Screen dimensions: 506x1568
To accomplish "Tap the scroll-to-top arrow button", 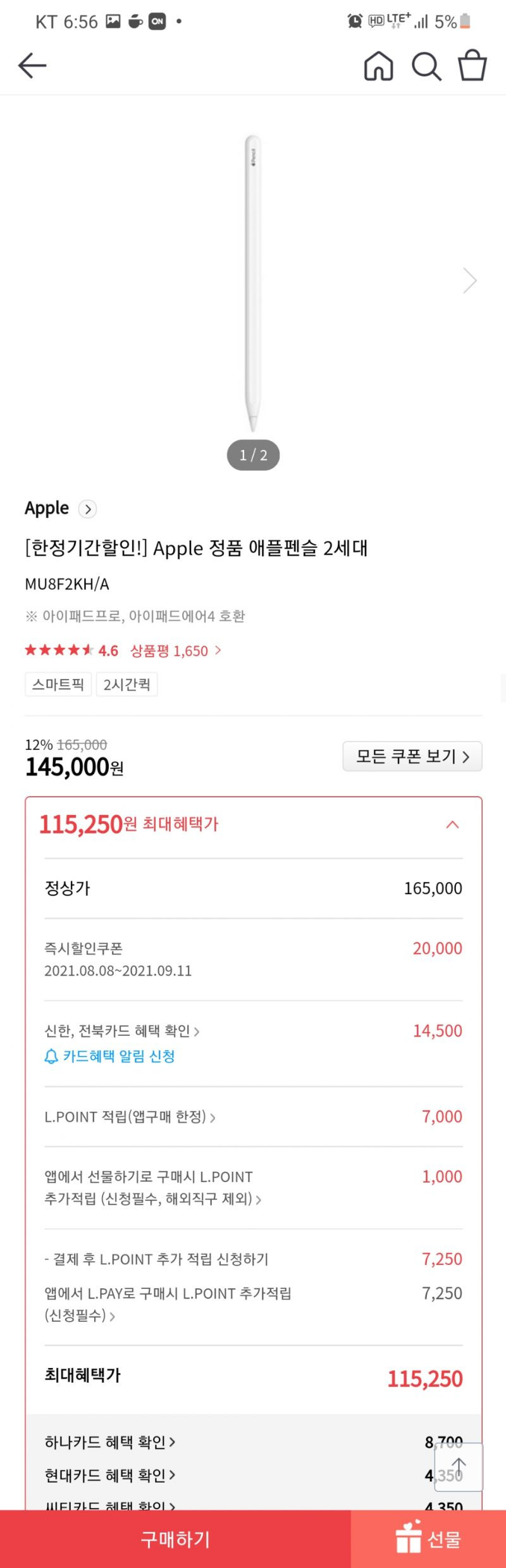I will pyautogui.click(x=459, y=1466).
